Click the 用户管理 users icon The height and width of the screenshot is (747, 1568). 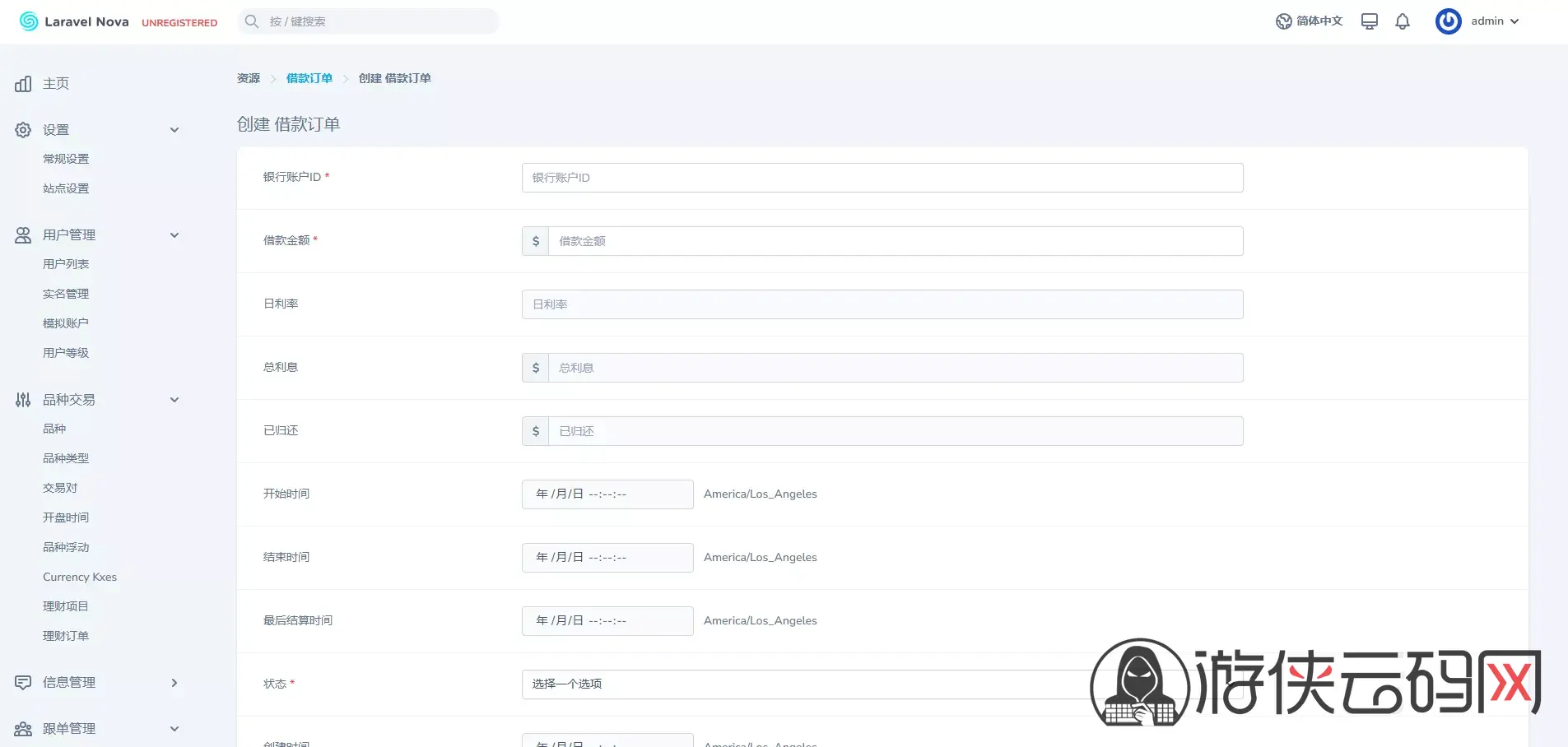(23, 235)
